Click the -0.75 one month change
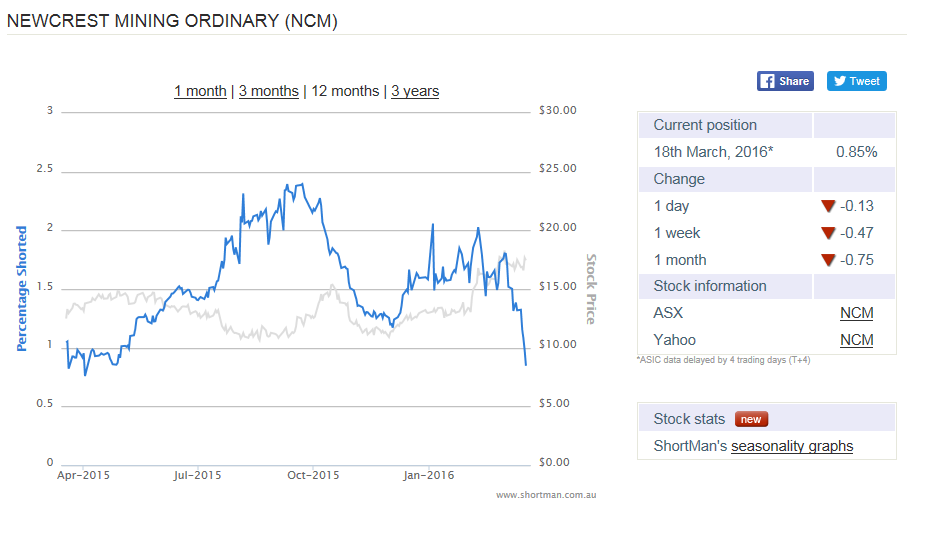This screenshot has height=542, width=943. tap(856, 260)
